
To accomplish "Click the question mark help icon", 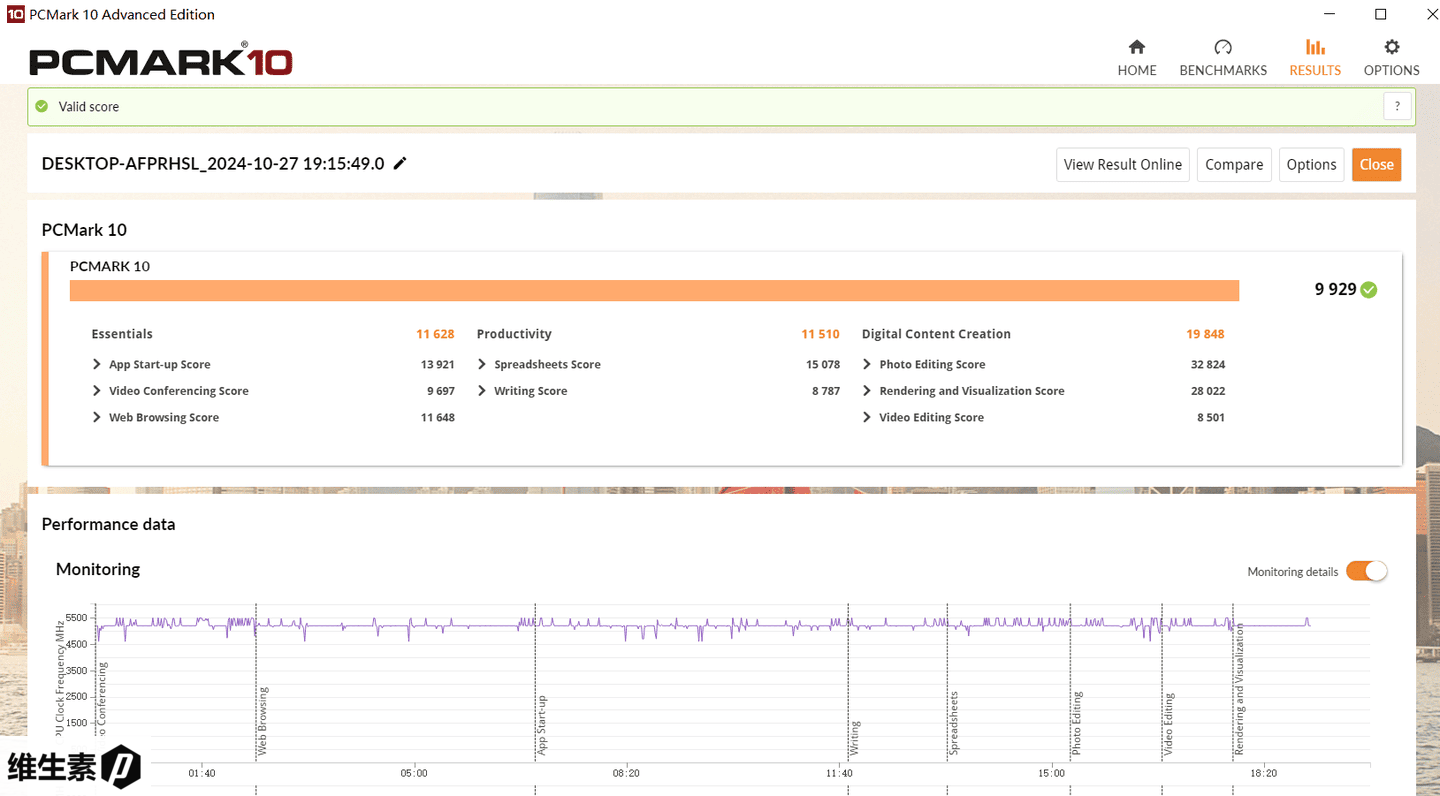I will [x=1397, y=106].
